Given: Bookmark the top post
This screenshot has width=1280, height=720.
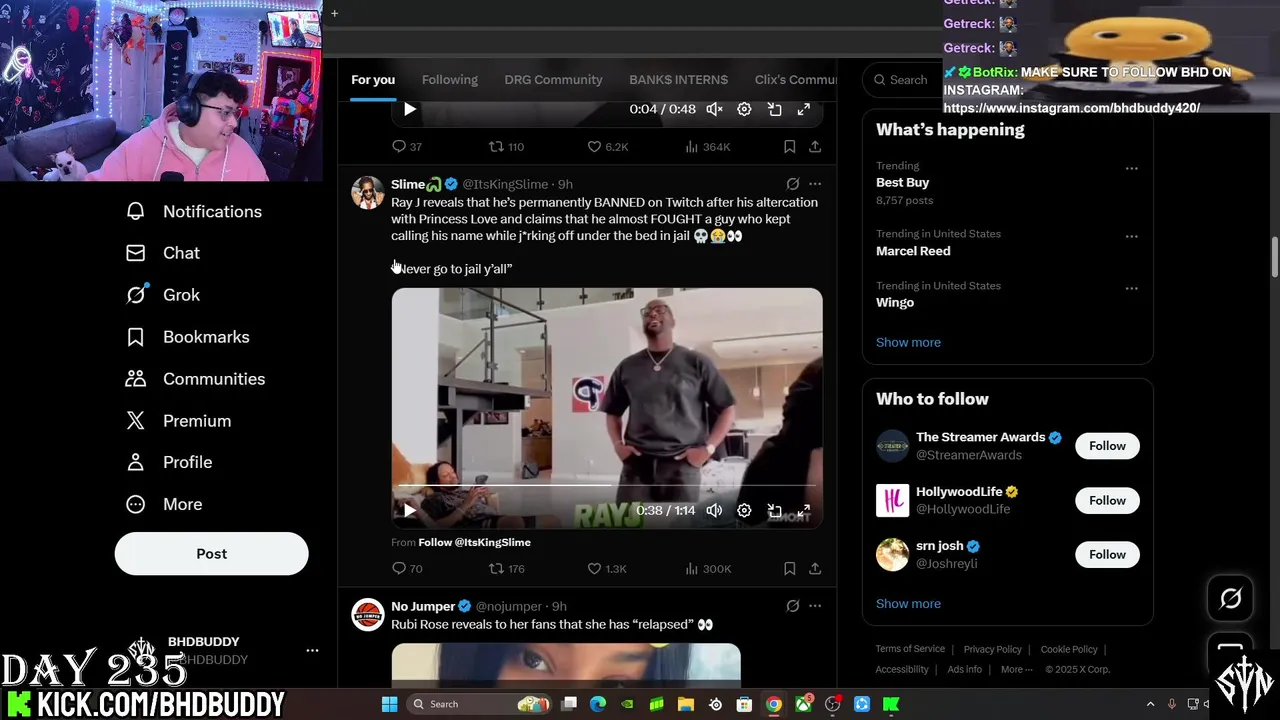Looking at the screenshot, I should [x=789, y=146].
